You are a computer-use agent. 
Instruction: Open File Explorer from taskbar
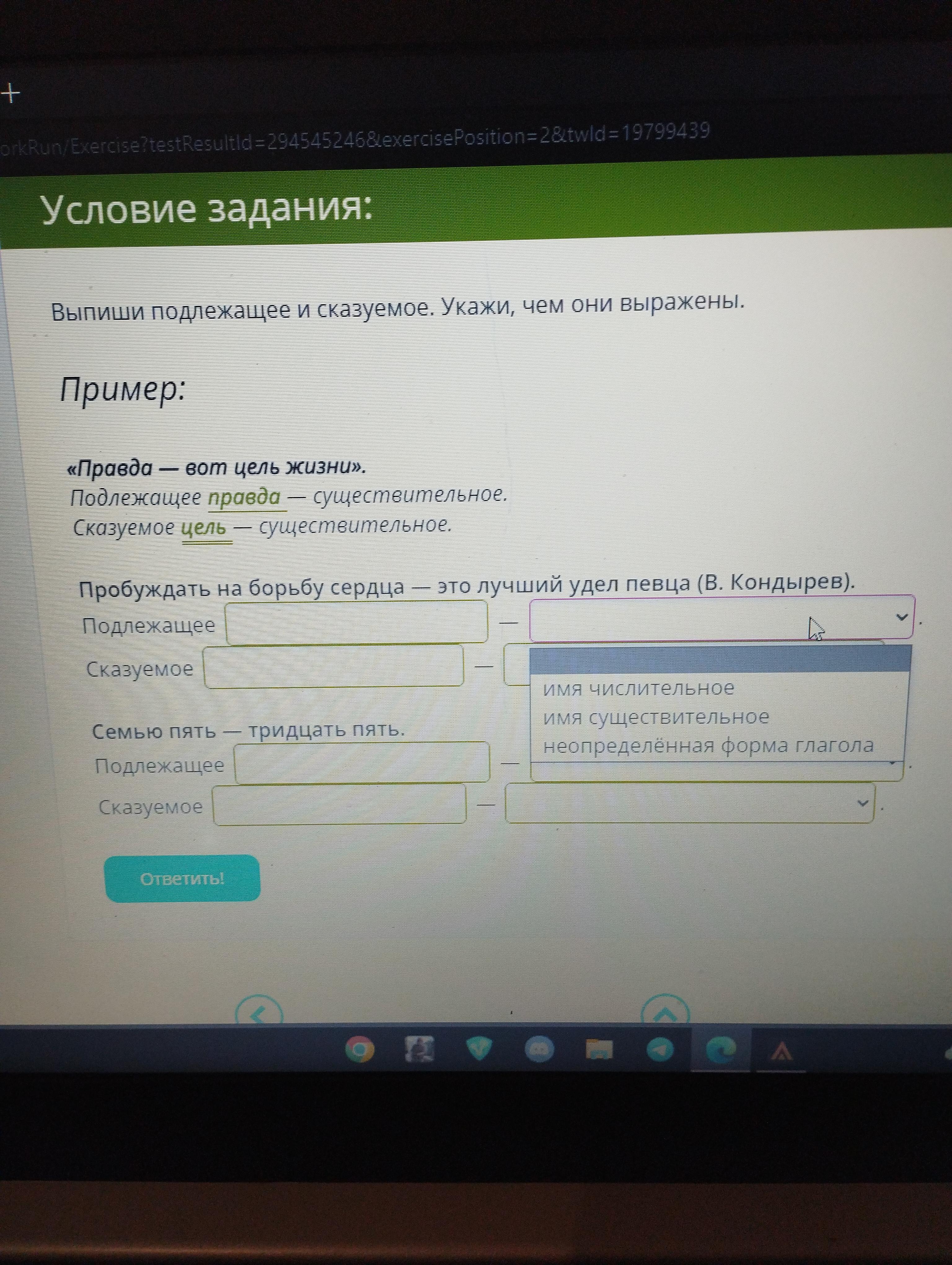599,1049
